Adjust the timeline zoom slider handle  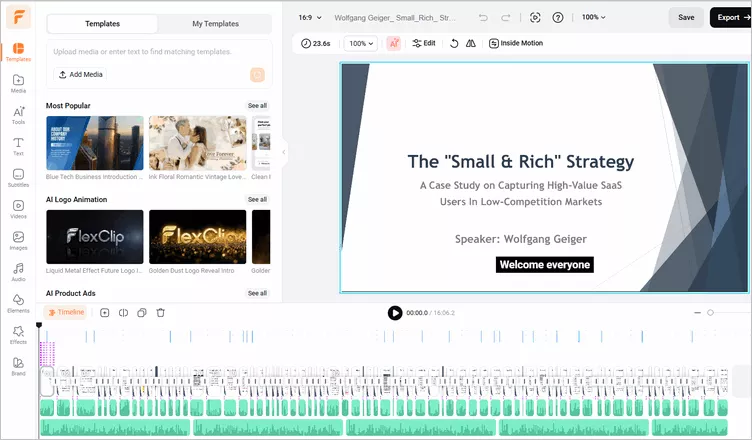point(710,313)
